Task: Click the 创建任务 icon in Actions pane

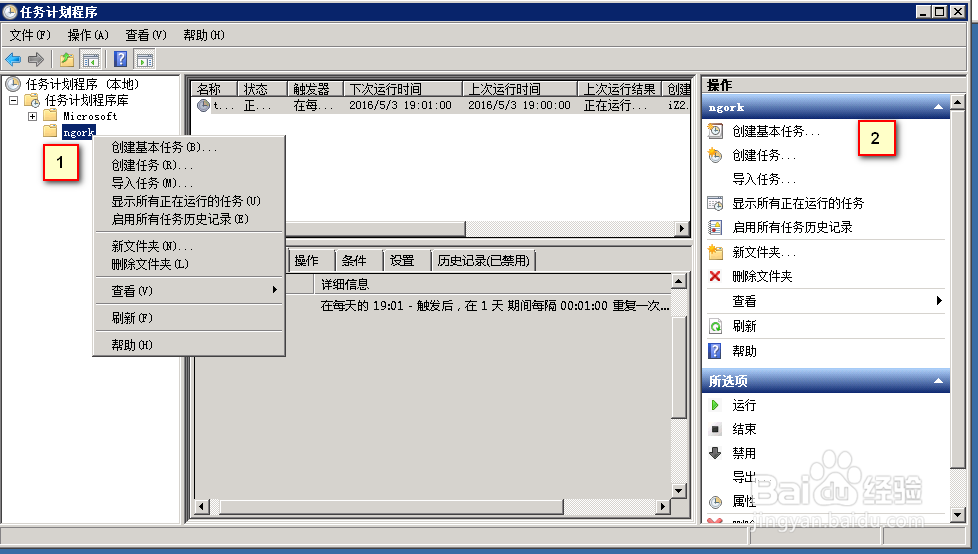Action: [x=715, y=155]
